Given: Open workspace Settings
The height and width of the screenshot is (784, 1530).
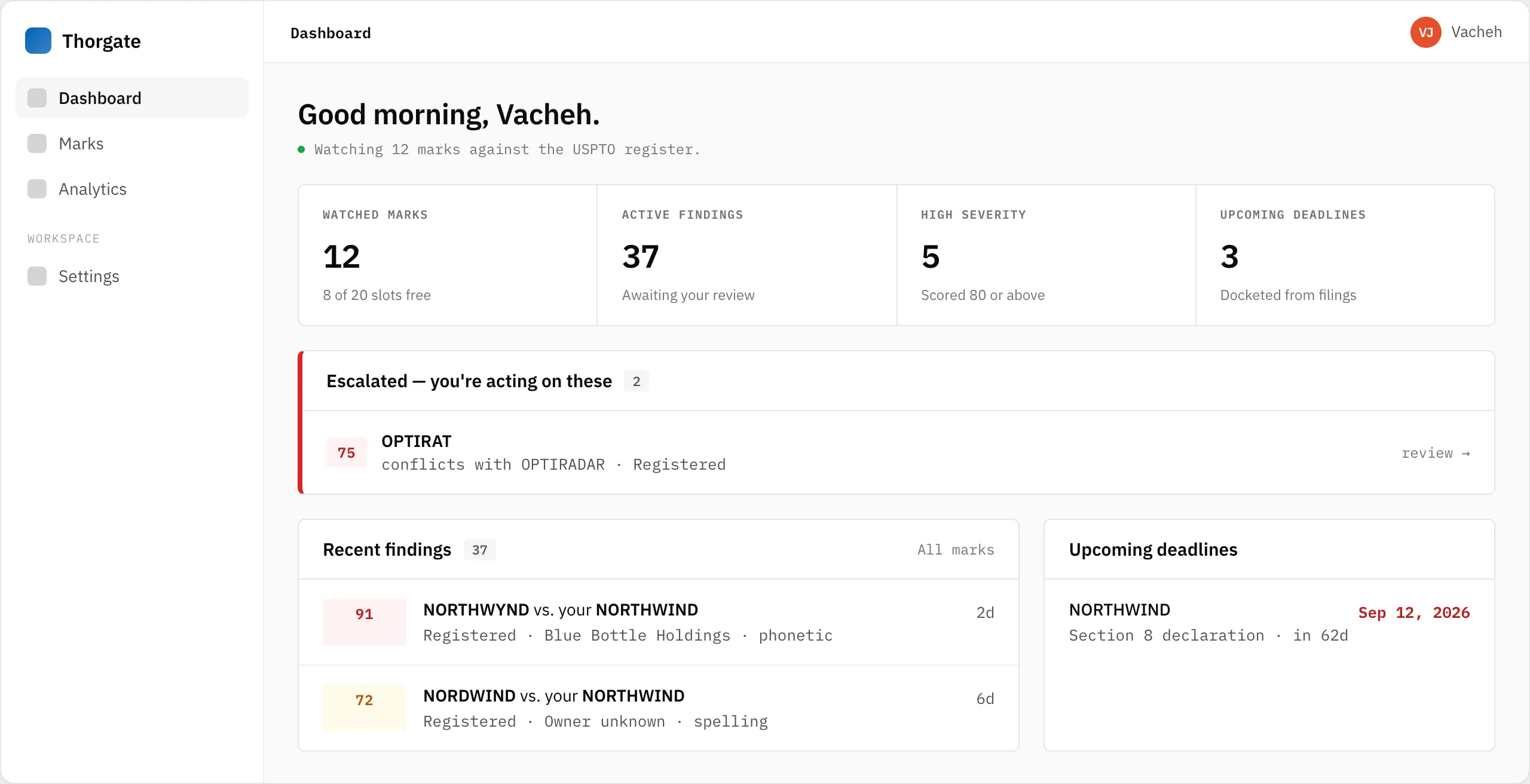Looking at the screenshot, I should pos(132,276).
